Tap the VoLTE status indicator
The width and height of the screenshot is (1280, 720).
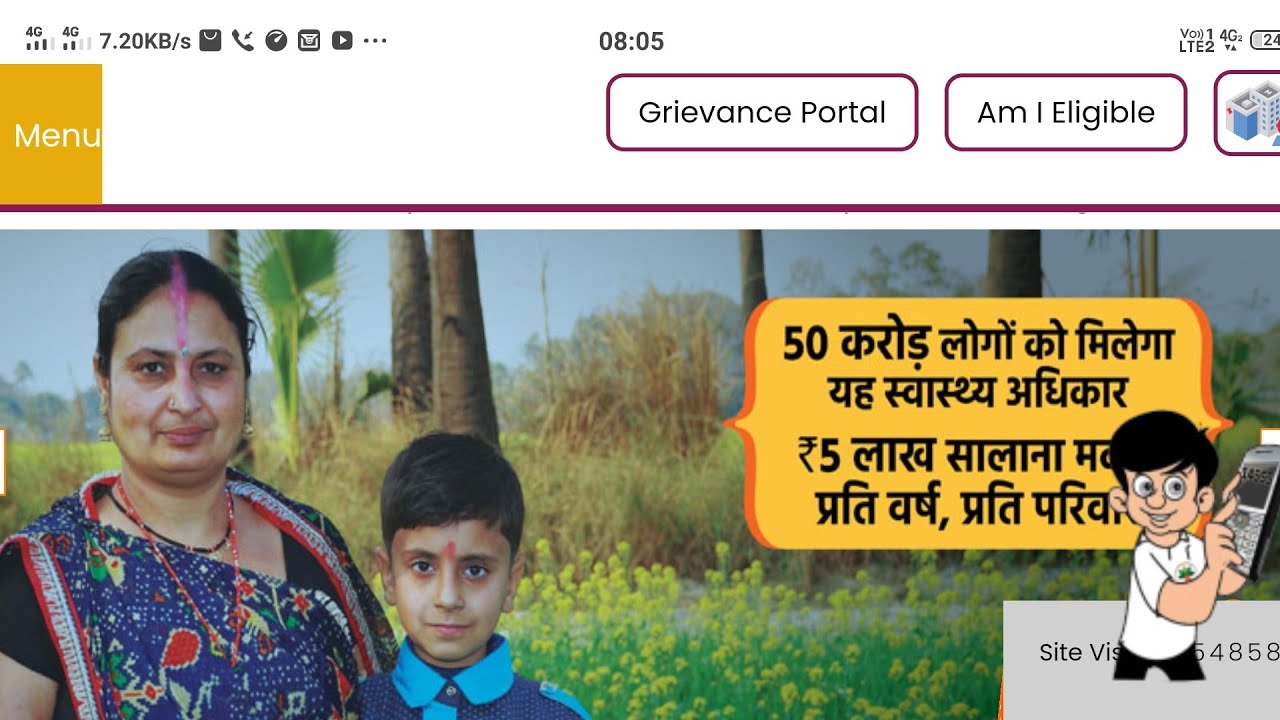tap(1197, 40)
